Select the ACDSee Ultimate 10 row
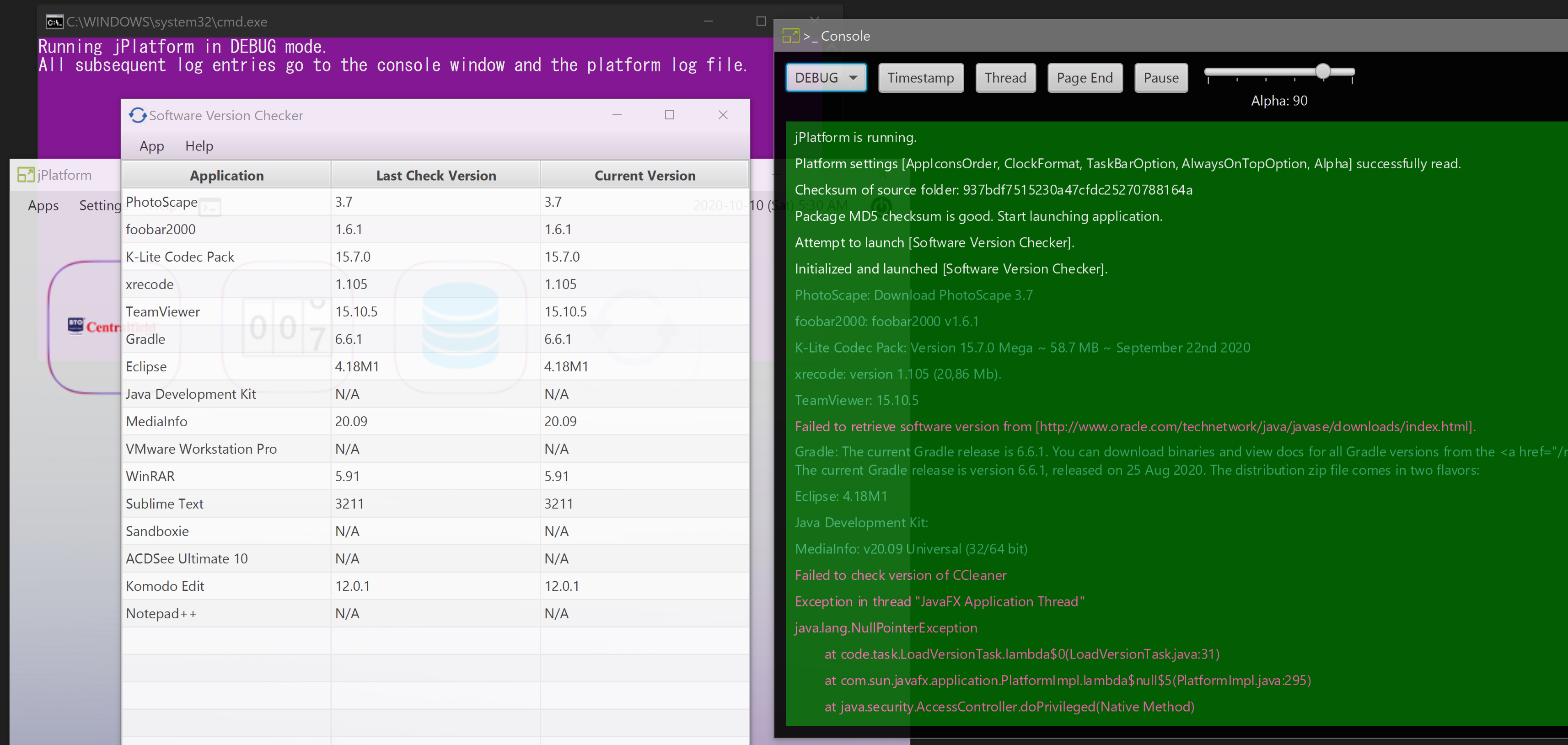 click(x=435, y=558)
